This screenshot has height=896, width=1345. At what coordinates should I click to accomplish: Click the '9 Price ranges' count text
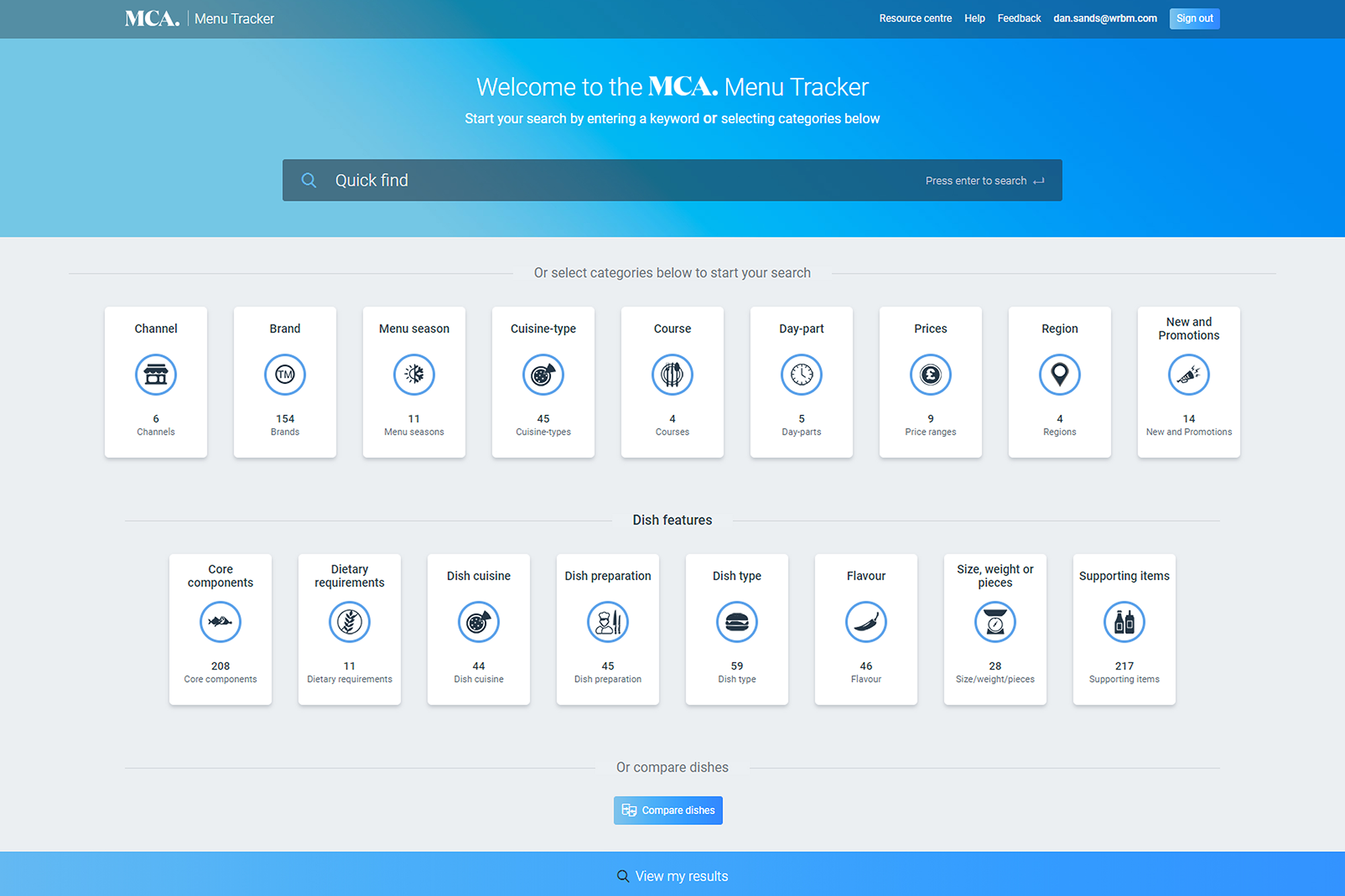click(x=931, y=425)
